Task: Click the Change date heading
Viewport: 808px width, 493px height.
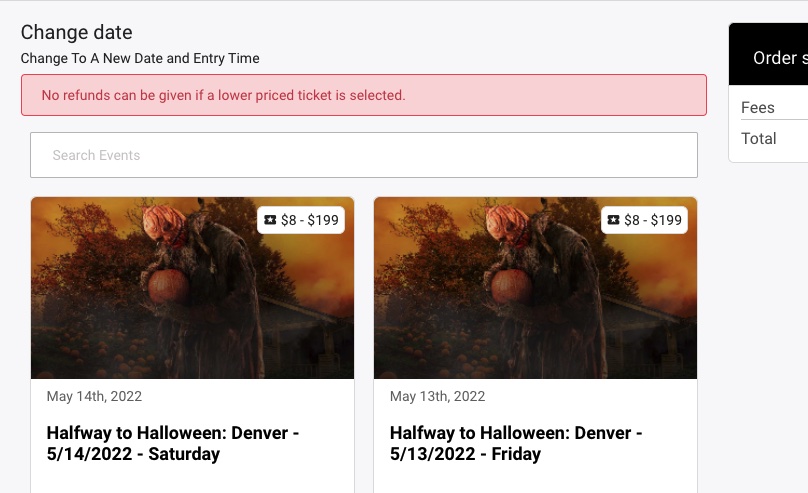Action: coord(76,33)
